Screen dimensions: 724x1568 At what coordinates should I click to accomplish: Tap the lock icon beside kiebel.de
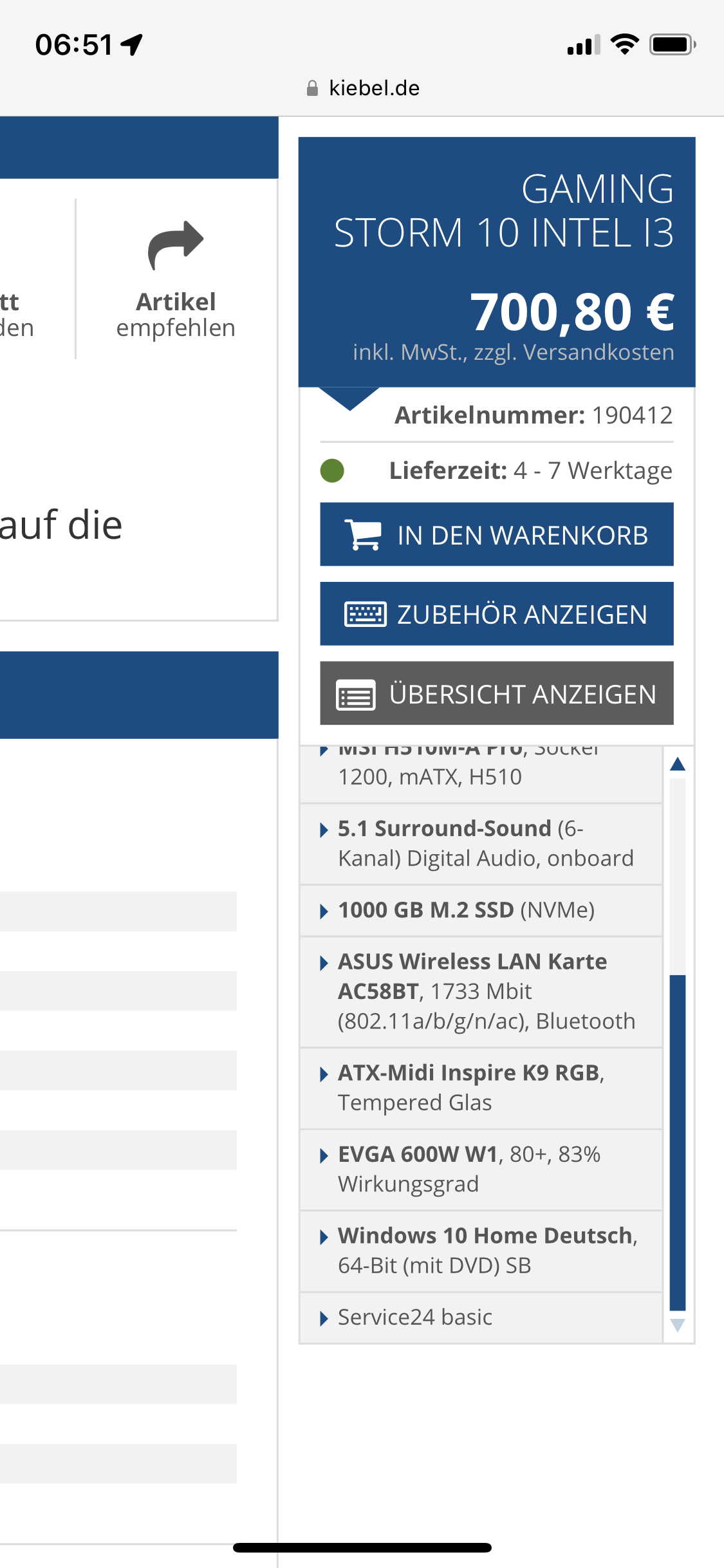tap(312, 88)
